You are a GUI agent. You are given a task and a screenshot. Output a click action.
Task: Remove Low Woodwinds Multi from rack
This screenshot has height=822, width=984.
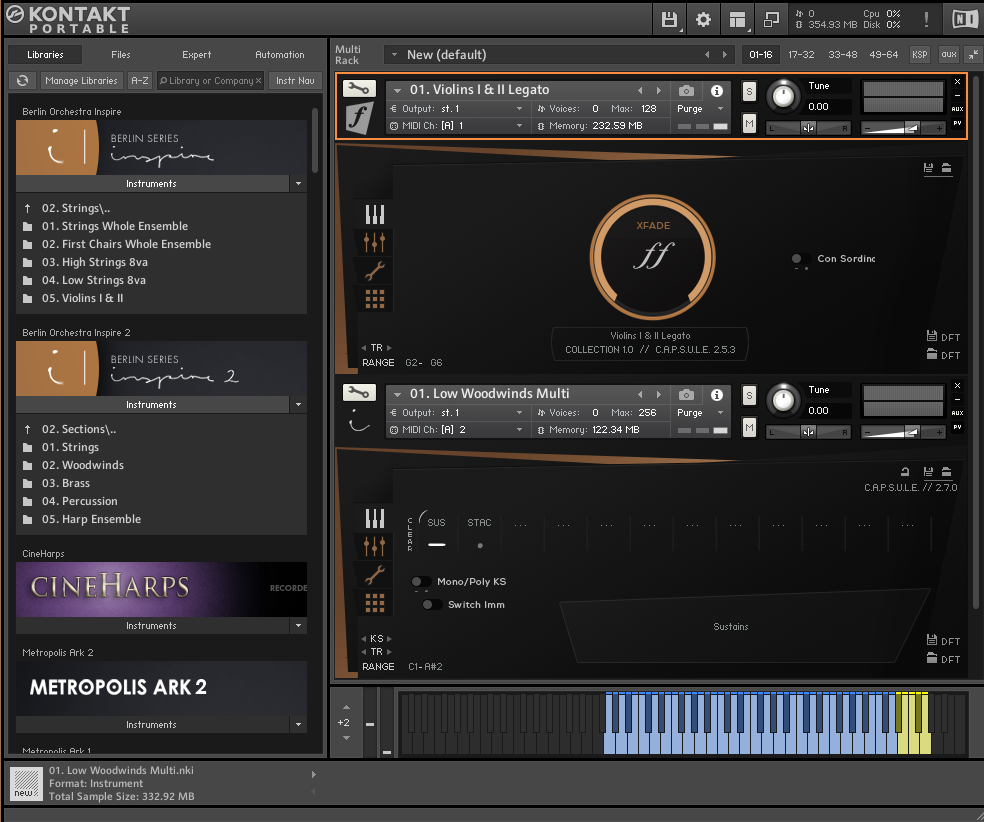(957, 385)
